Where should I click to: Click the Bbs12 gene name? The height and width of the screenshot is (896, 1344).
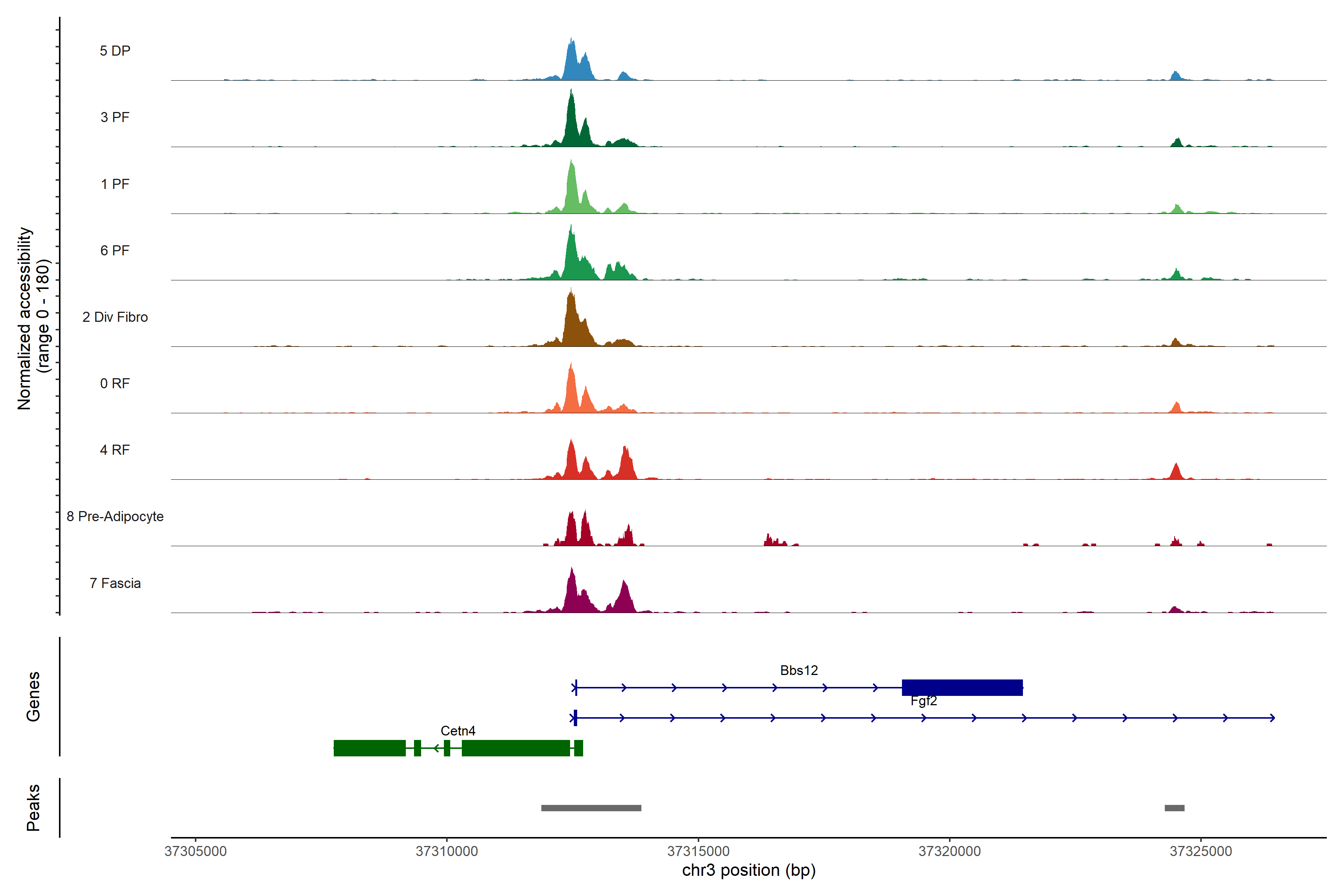pos(799,670)
